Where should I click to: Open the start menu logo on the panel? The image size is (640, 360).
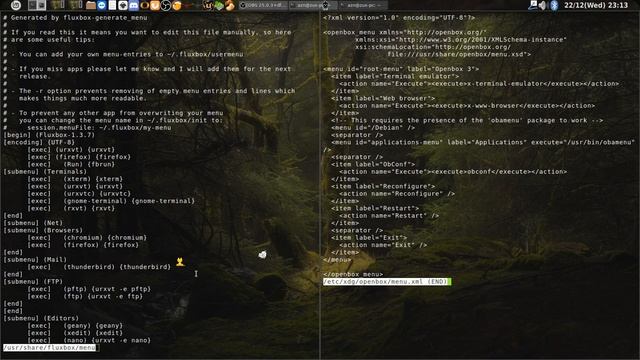pyautogui.click(x=16, y=5)
